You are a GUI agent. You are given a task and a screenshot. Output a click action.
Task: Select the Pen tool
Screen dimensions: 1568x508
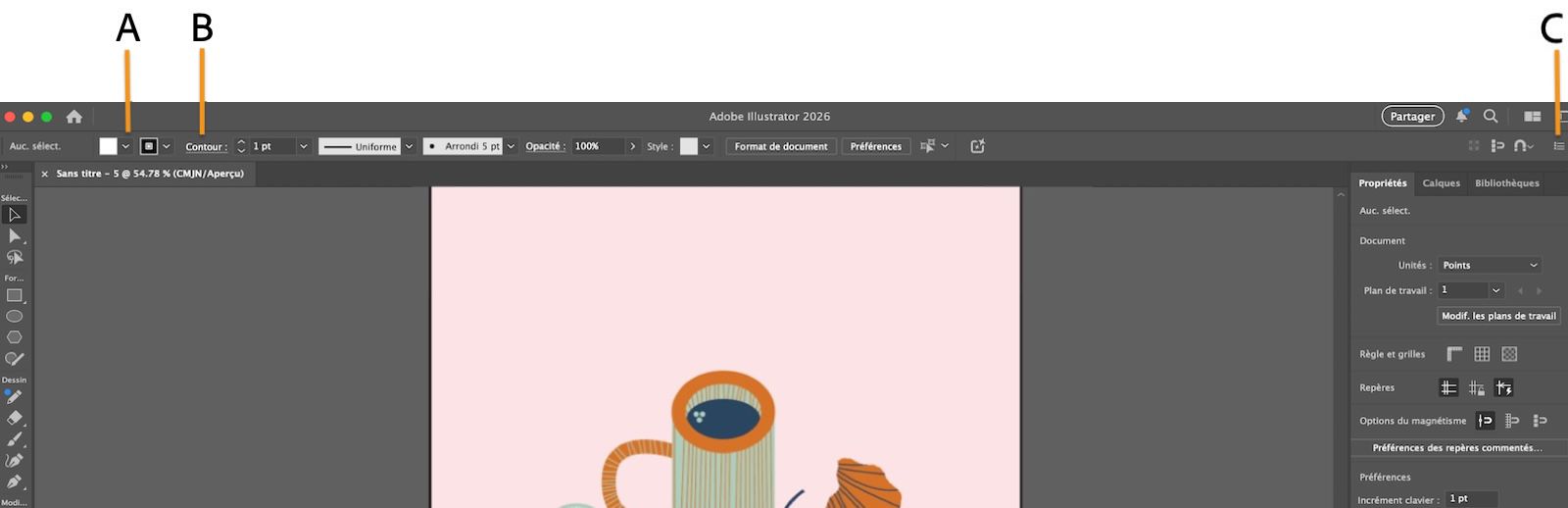coord(14,483)
